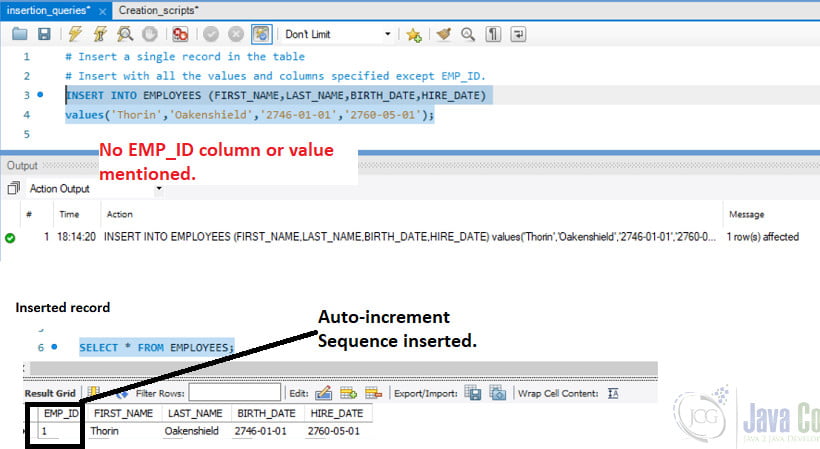Click the Action column header in output
820x449 pixels.
(x=120, y=214)
